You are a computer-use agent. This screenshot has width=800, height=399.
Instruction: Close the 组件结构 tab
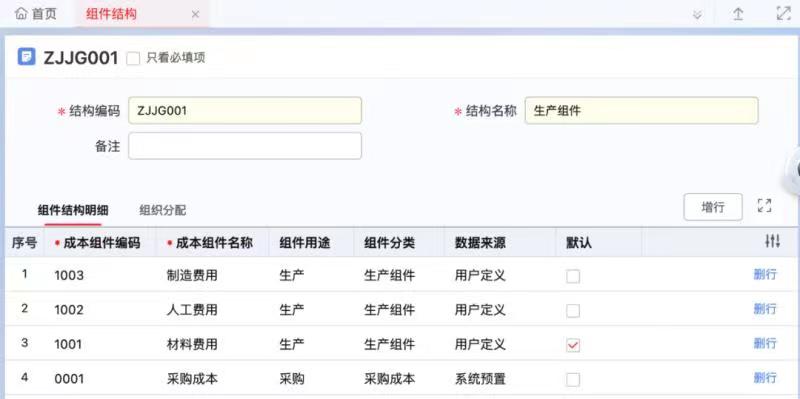[x=195, y=15]
